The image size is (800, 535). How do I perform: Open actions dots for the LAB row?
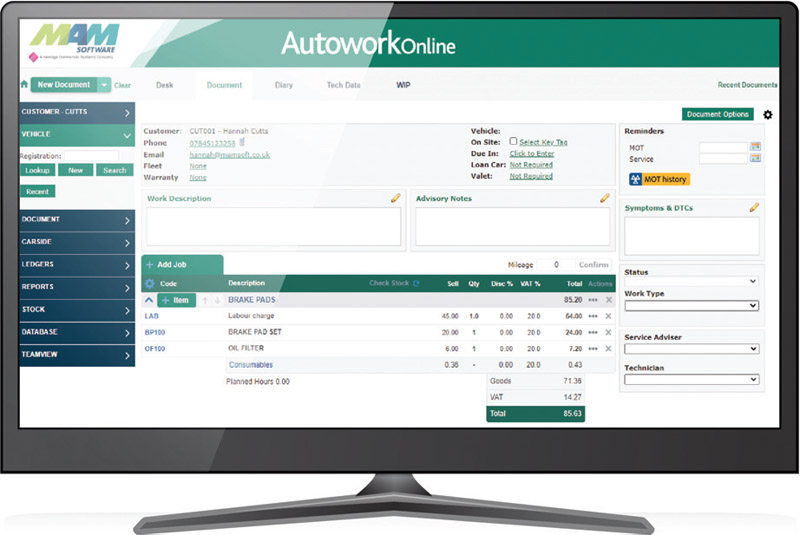[x=593, y=316]
